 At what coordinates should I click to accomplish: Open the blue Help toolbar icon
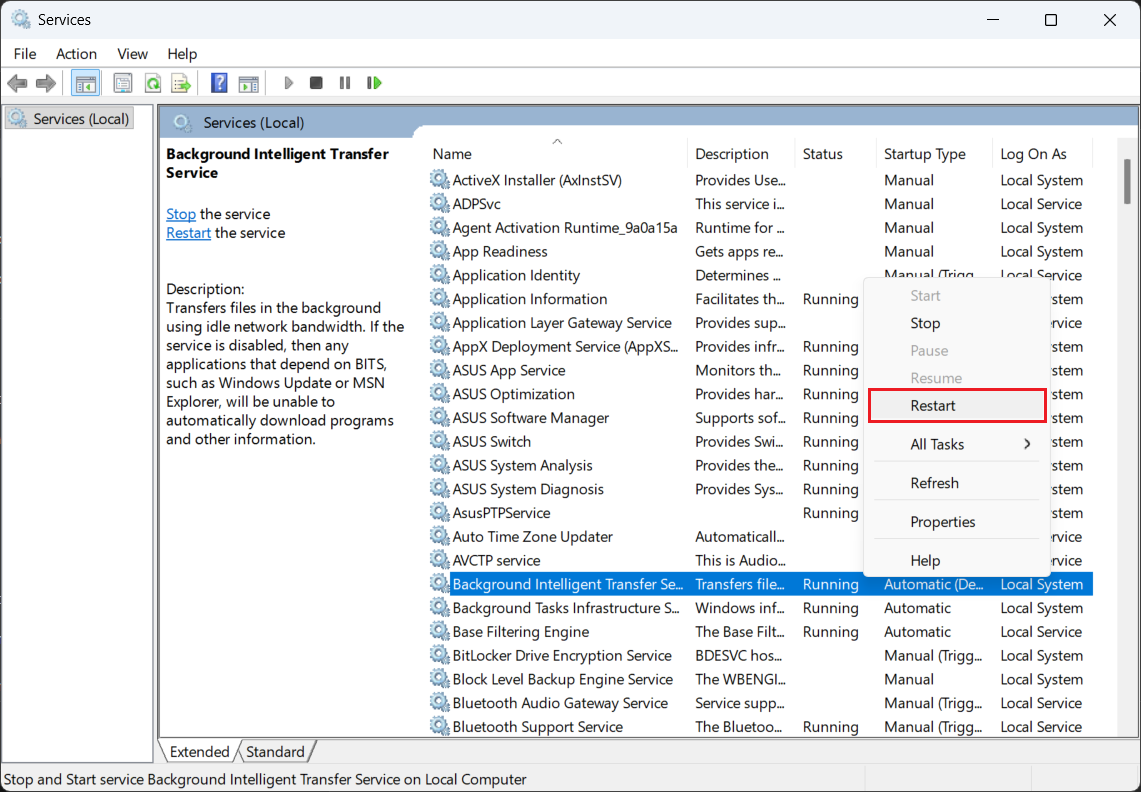[x=219, y=83]
